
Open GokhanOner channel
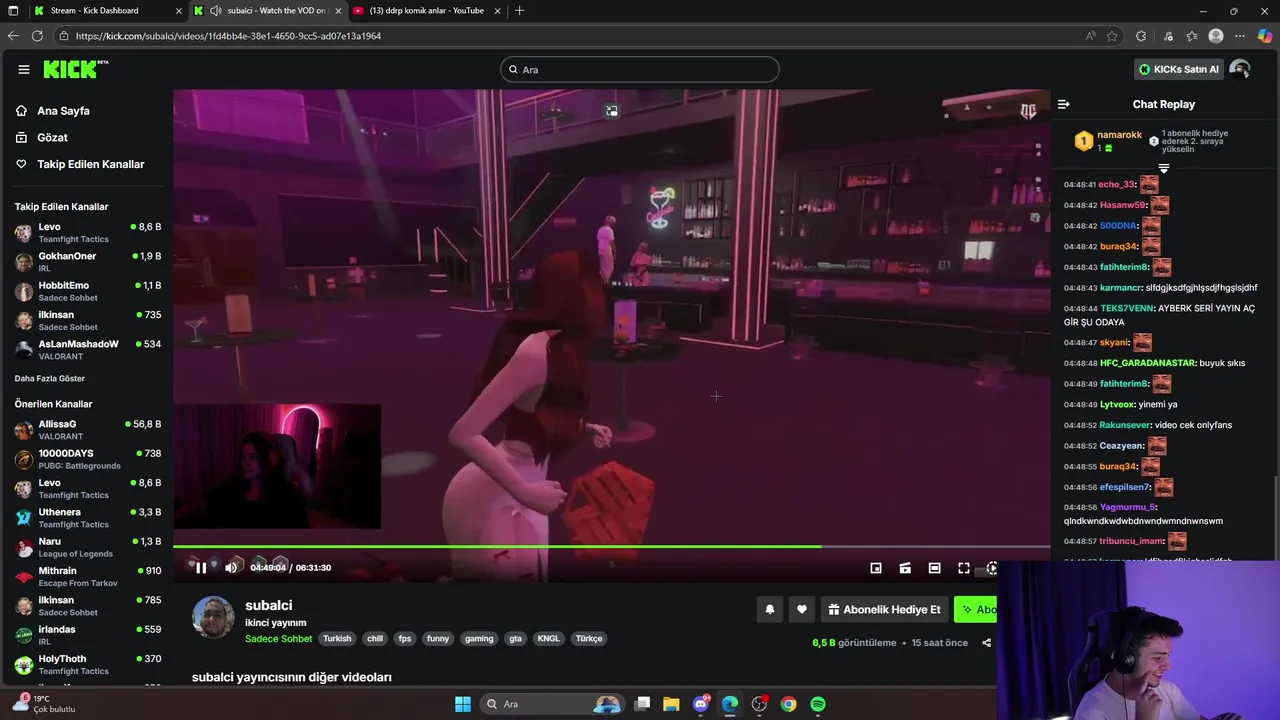(x=87, y=262)
